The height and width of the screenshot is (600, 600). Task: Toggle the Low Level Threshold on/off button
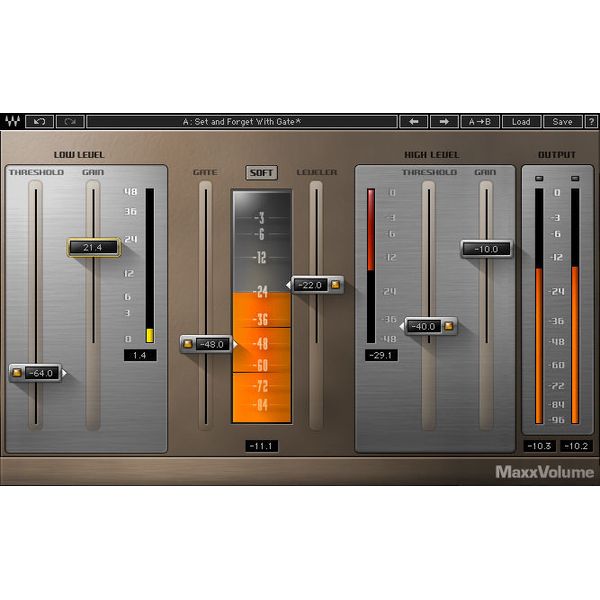(18, 373)
